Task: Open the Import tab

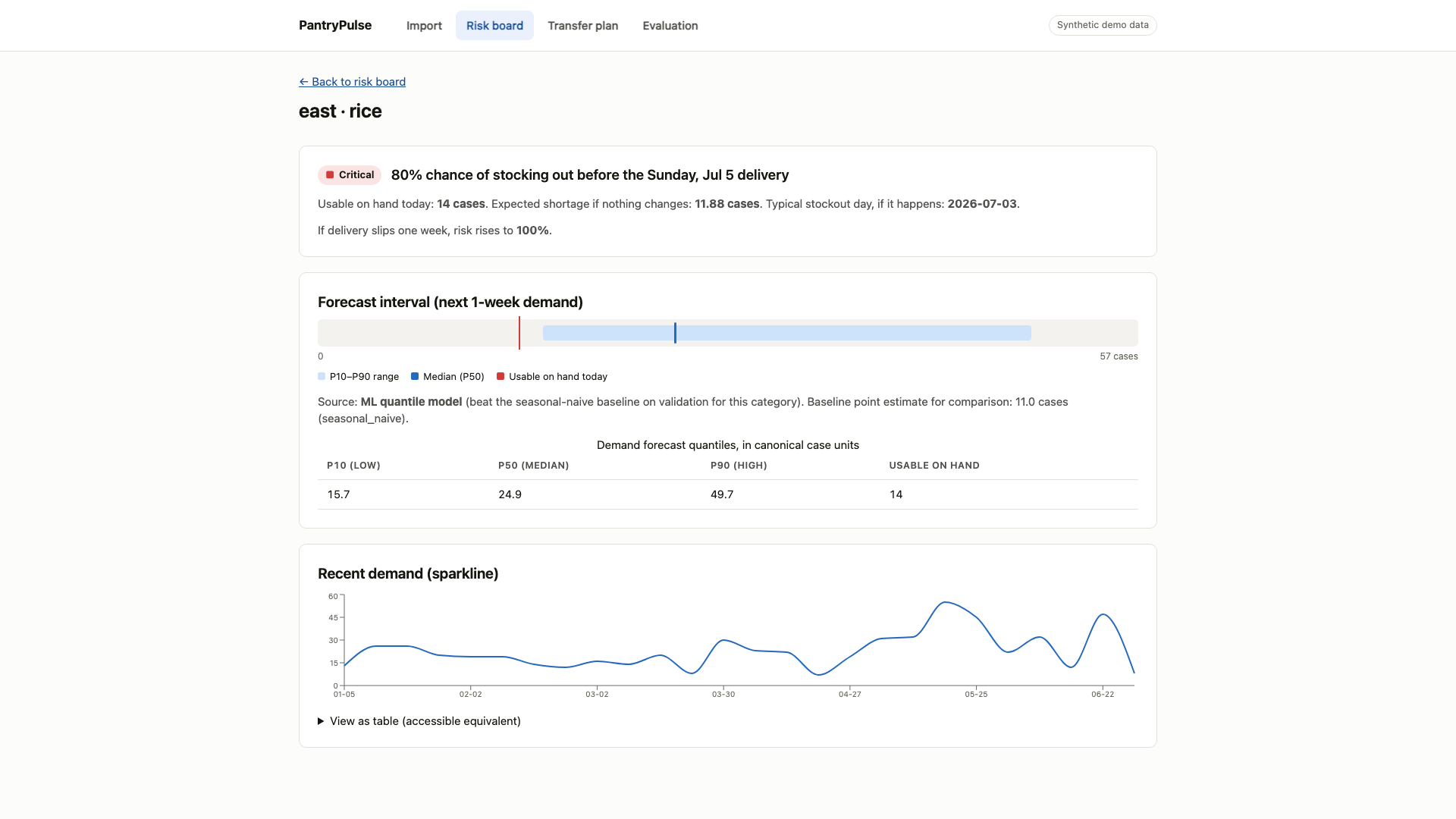Action: pyautogui.click(x=424, y=26)
